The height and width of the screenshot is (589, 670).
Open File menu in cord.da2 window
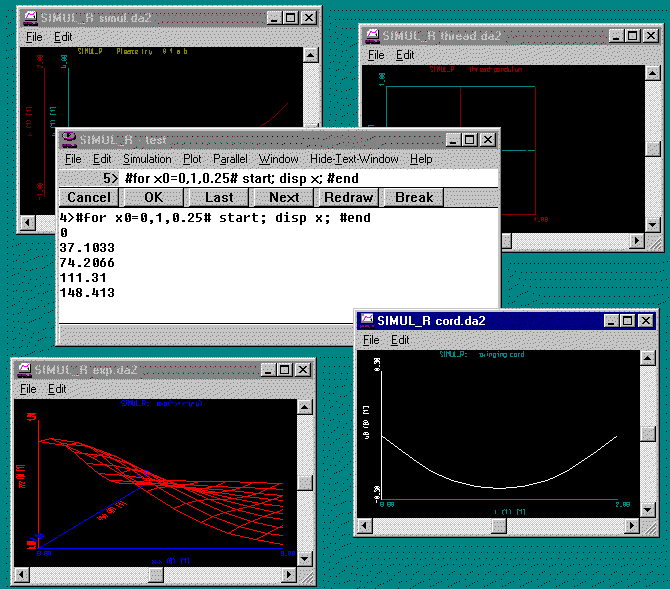pyautogui.click(x=371, y=340)
